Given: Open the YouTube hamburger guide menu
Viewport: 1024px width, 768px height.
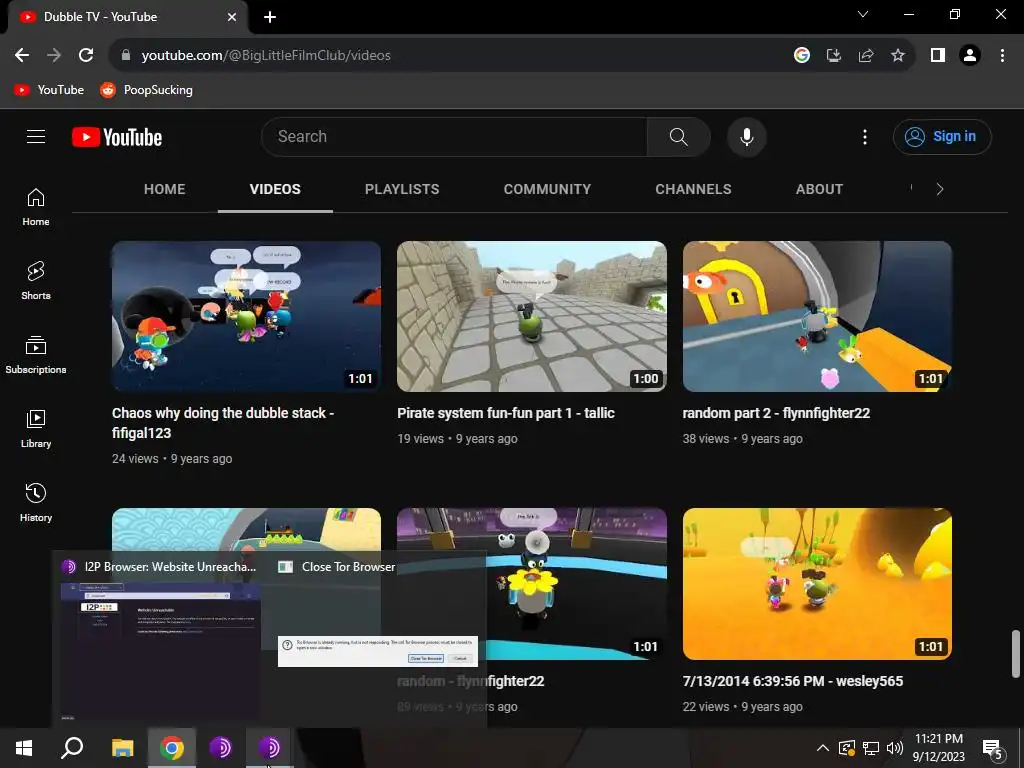Looking at the screenshot, I should pyautogui.click(x=36, y=136).
